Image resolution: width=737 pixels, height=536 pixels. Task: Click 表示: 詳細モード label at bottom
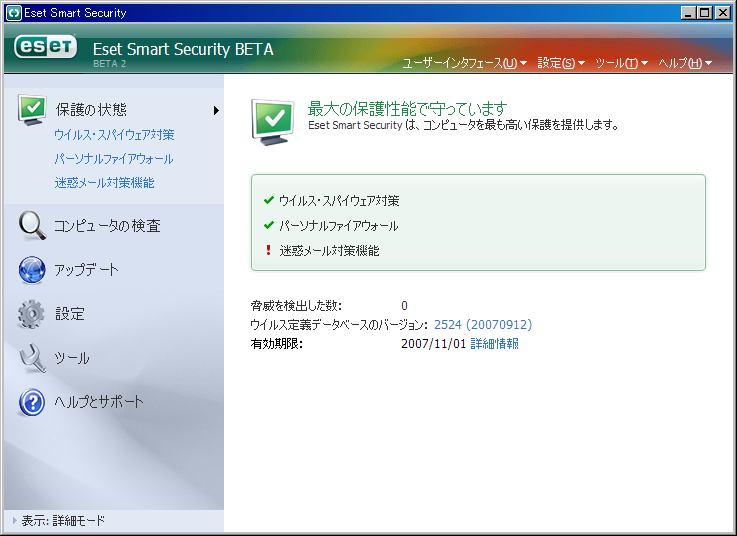(63, 520)
